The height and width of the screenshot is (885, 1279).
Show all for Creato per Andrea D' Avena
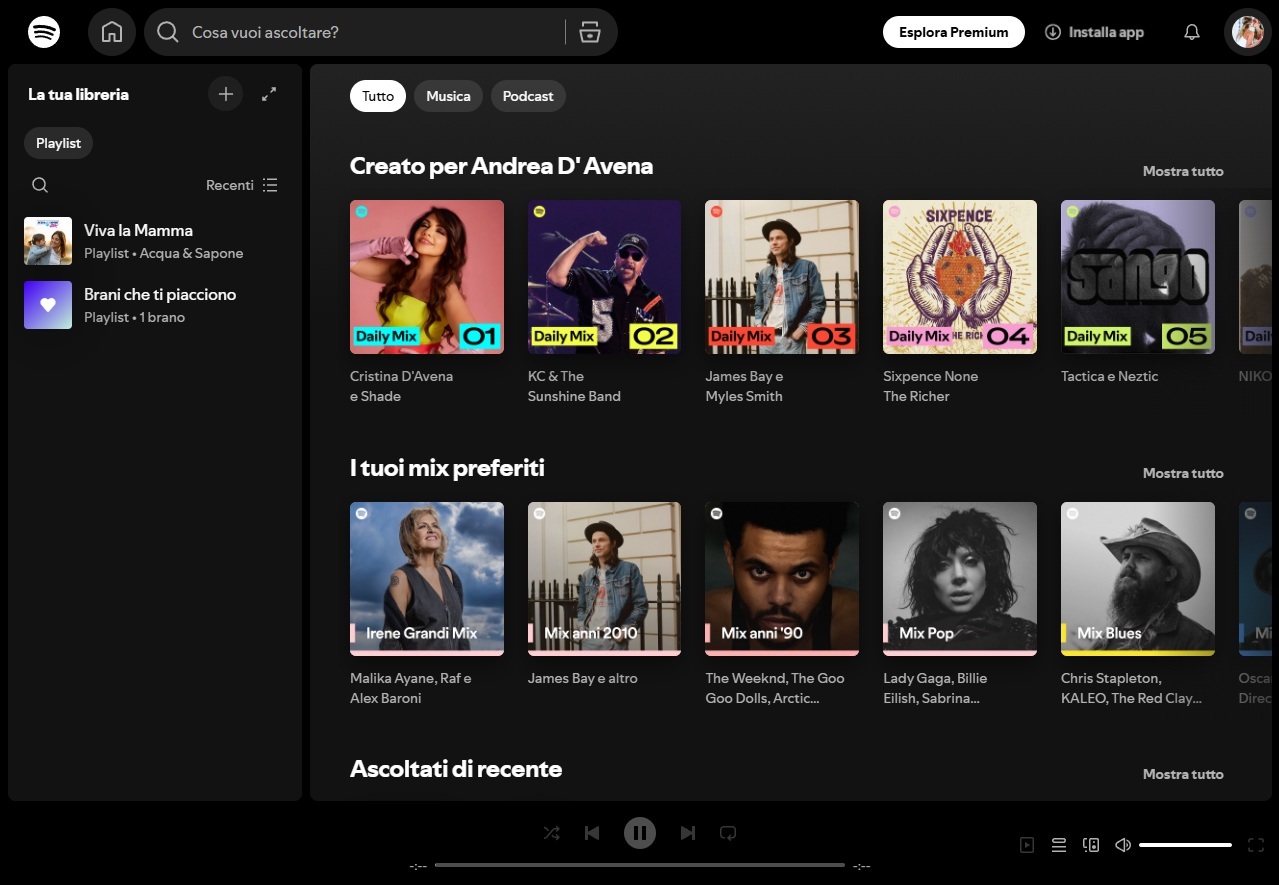pos(1183,171)
